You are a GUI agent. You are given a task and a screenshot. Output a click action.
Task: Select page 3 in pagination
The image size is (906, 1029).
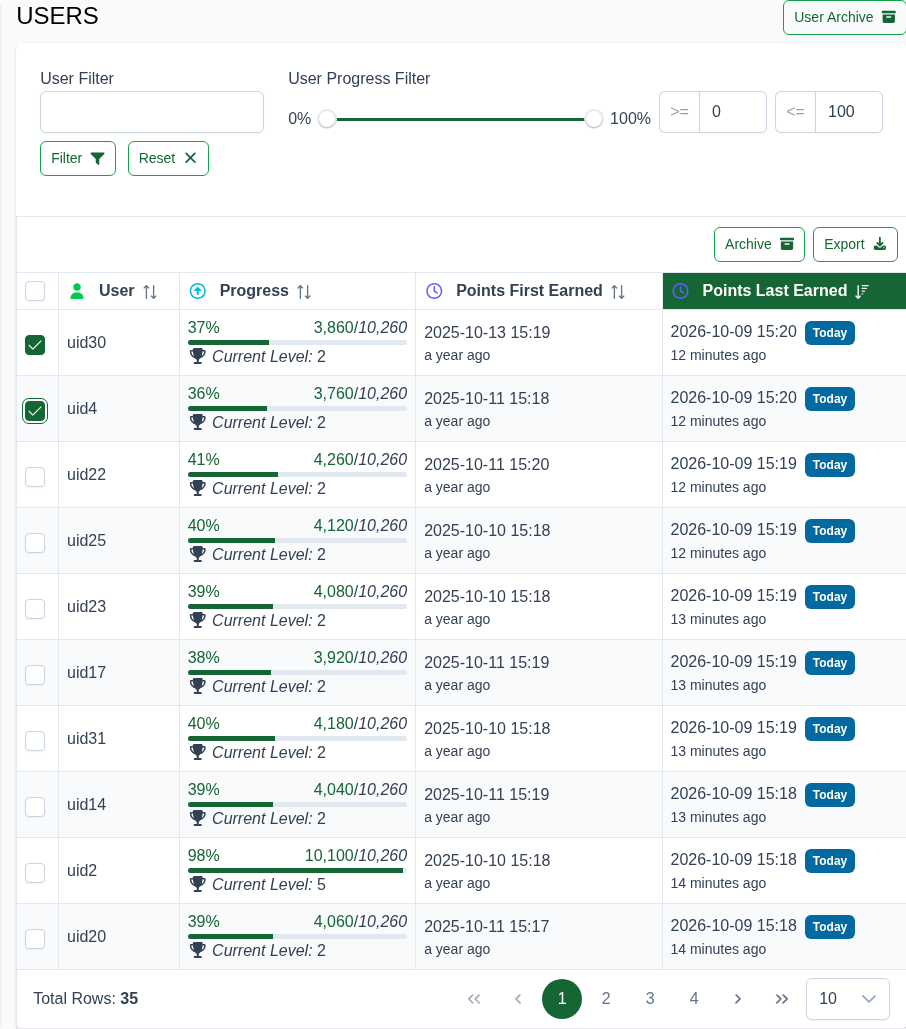pos(649,999)
